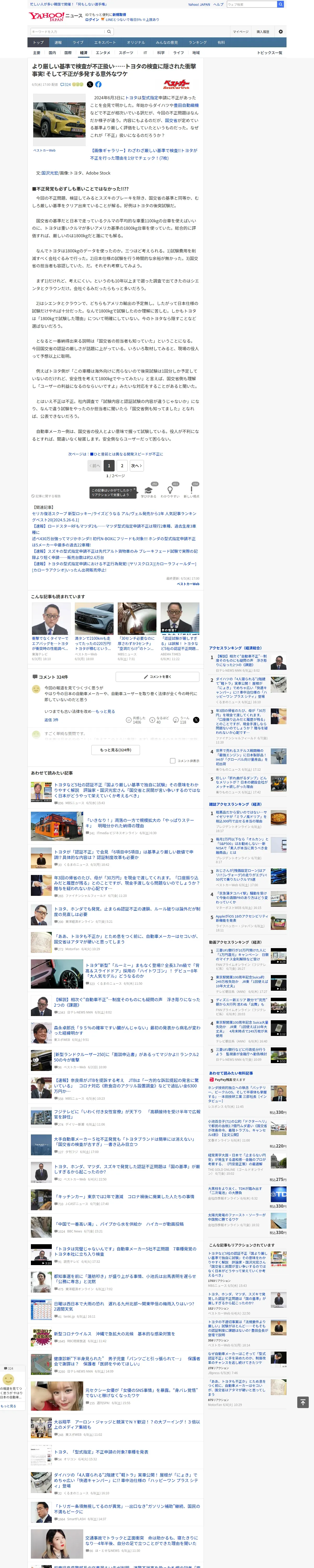Select the スポーツ category tab
This screenshot has width=314, height=1568.
(x=126, y=53)
